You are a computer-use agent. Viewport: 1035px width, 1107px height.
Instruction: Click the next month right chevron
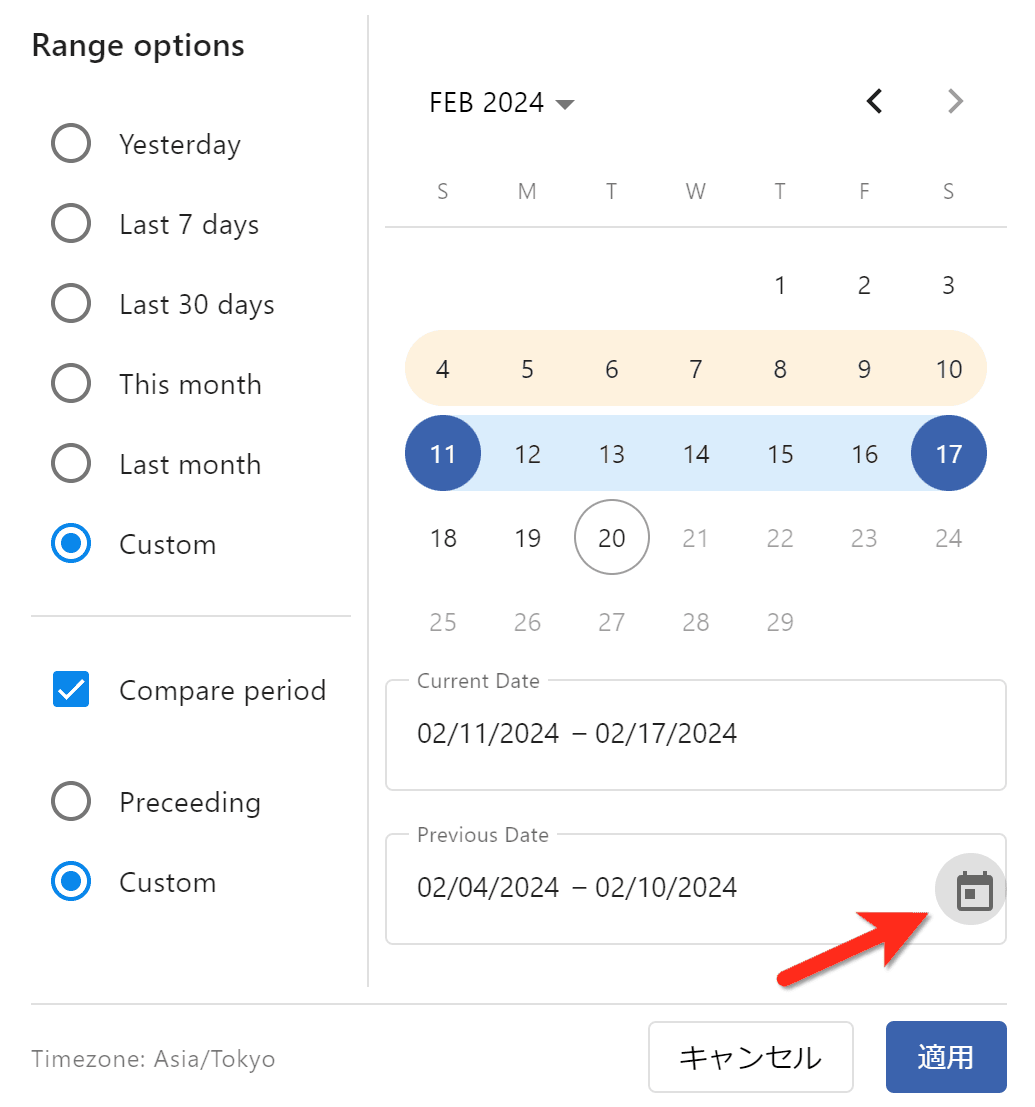click(x=955, y=101)
